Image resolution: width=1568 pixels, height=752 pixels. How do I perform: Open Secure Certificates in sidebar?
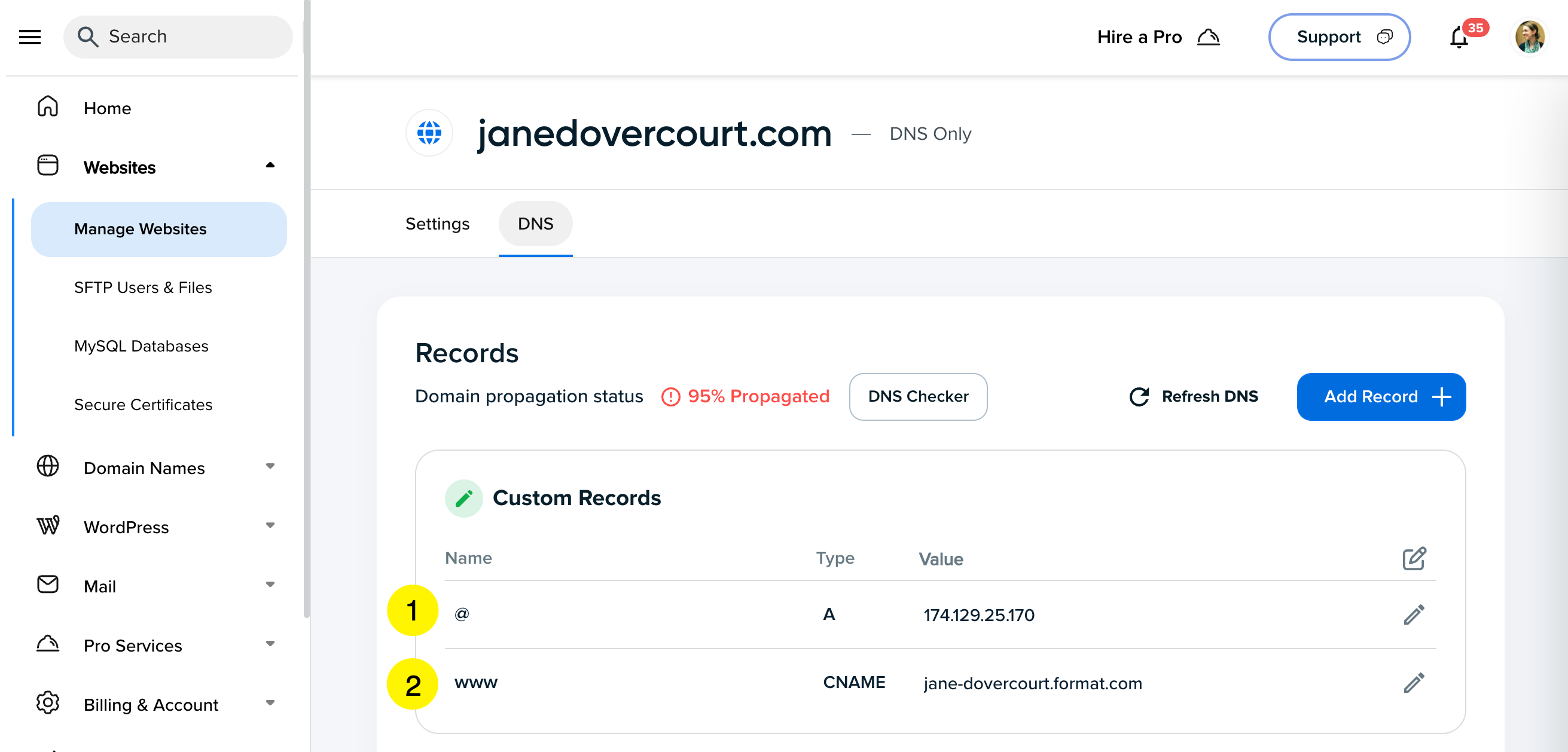[x=143, y=405]
